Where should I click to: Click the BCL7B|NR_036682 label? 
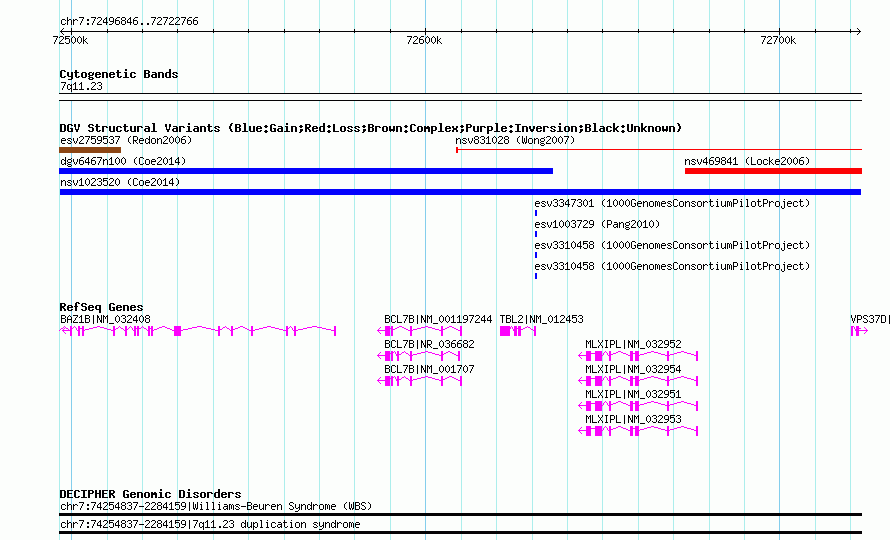pyautogui.click(x=429, y=344)
